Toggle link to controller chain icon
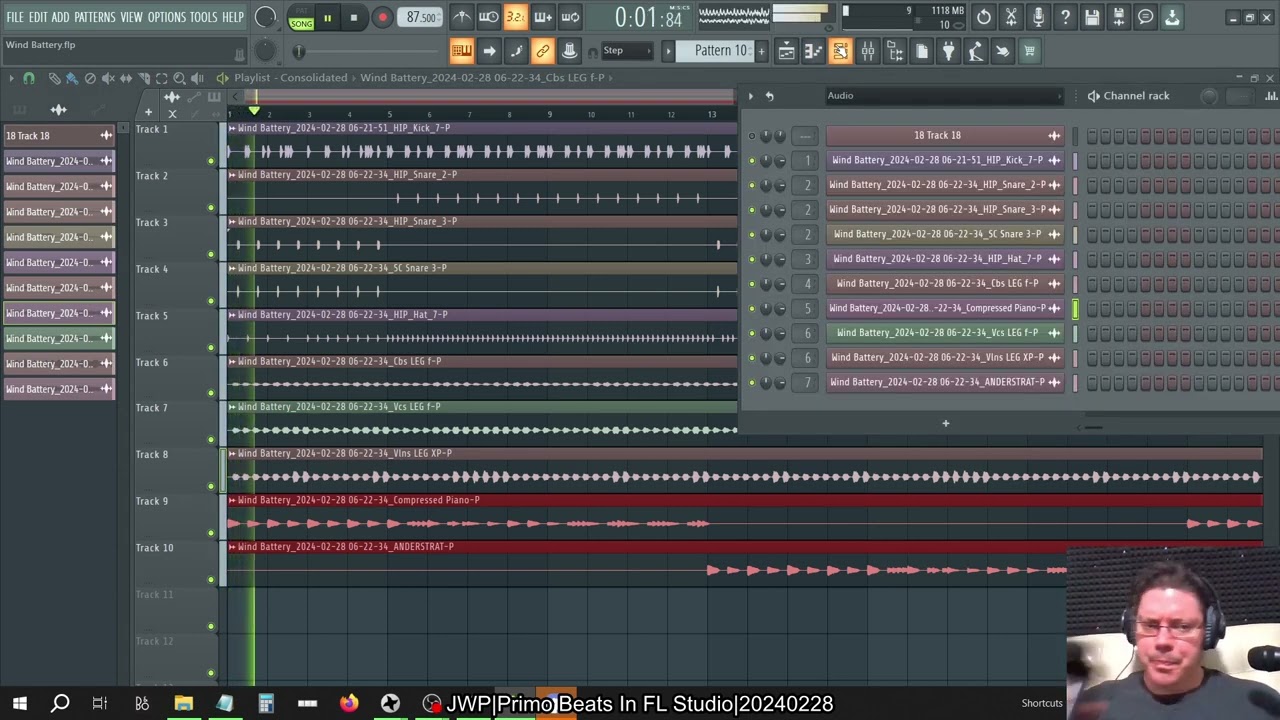This screenshot has height=720, width=1280. click(543, 51)
